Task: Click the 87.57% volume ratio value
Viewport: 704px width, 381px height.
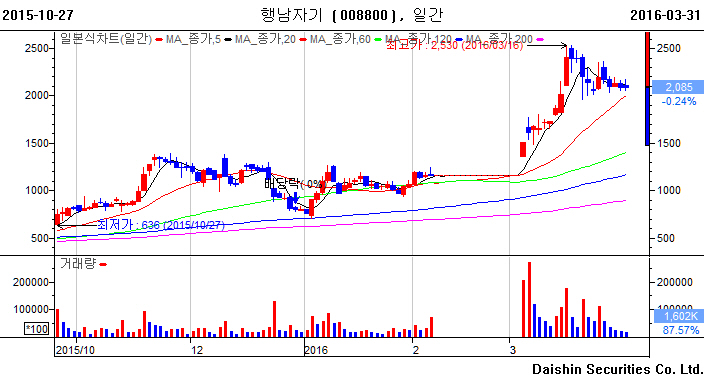Action: [x=681, y=330]
